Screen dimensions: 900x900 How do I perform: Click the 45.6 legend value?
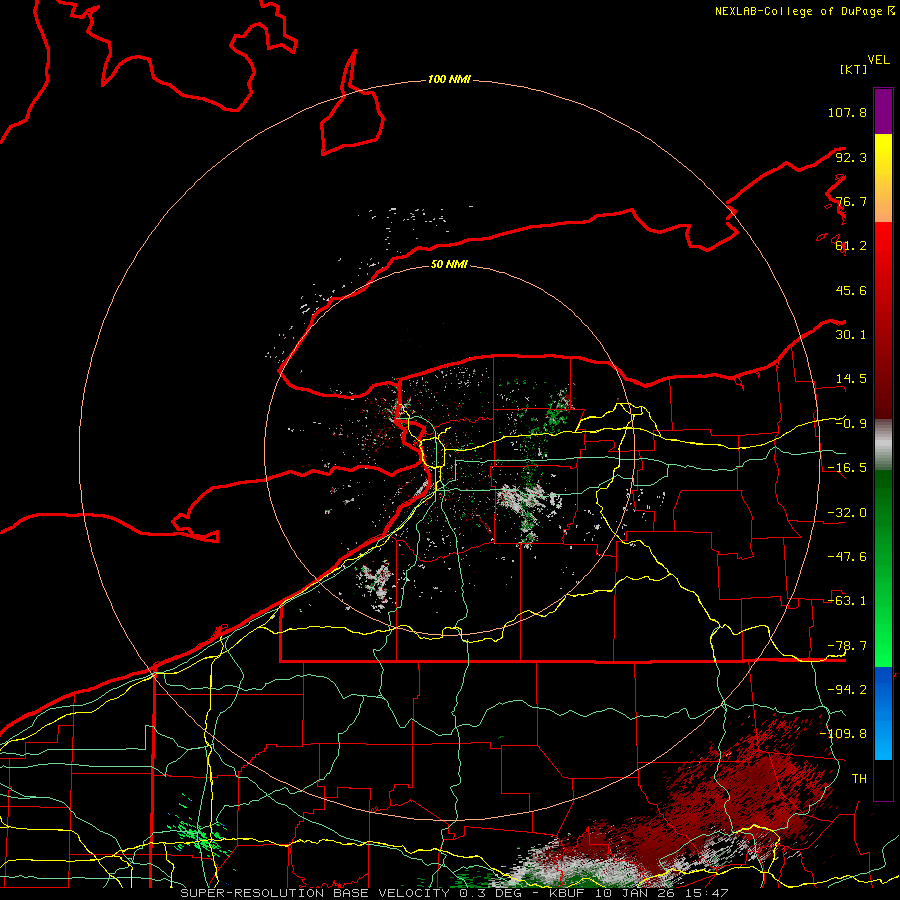[x=851, y=290]
